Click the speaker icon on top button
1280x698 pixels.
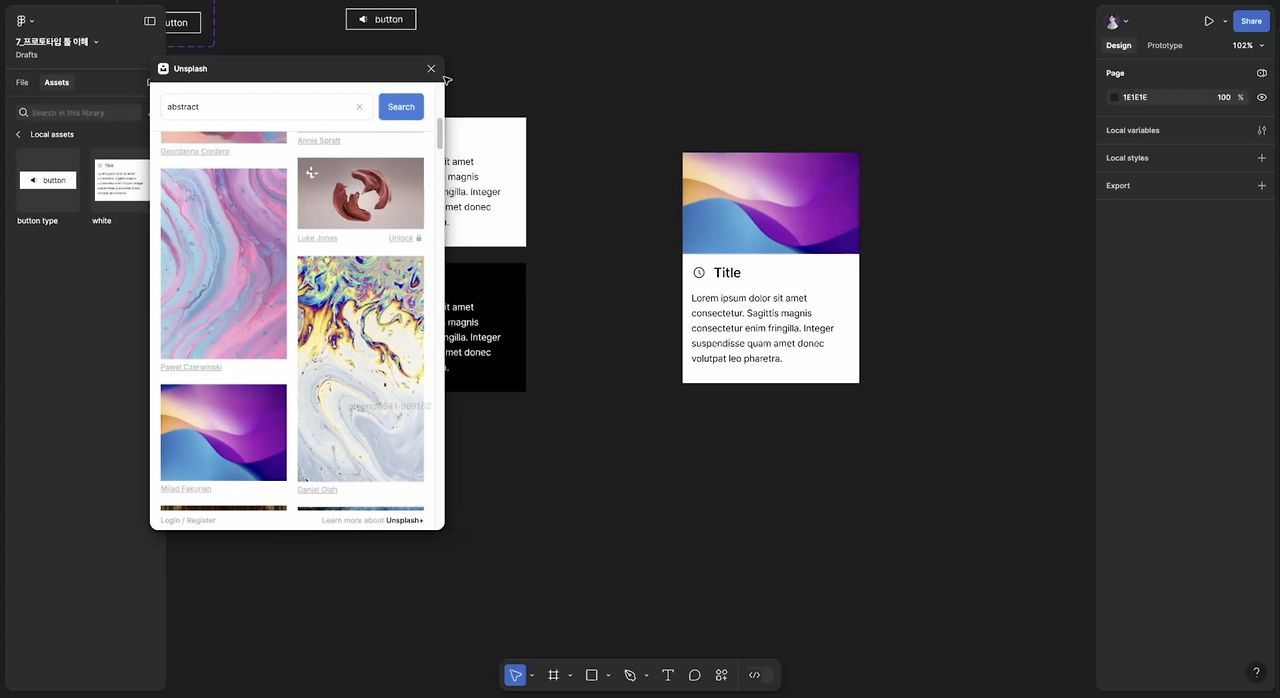click(363, 19)
